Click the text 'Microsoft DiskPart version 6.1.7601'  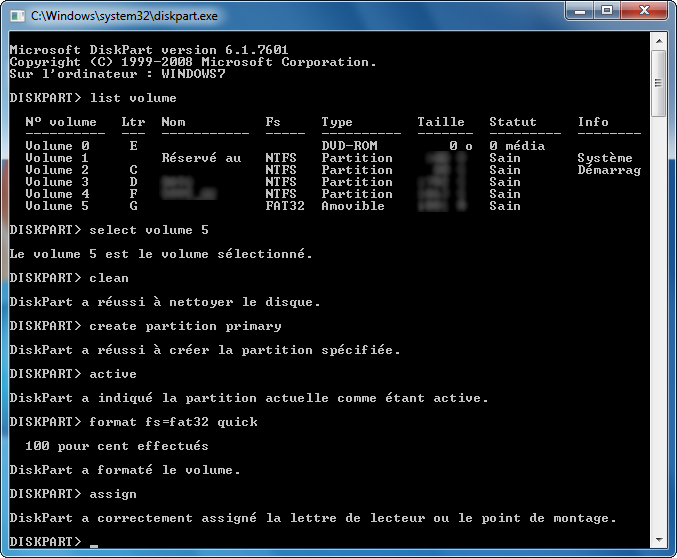click(149, 50)
